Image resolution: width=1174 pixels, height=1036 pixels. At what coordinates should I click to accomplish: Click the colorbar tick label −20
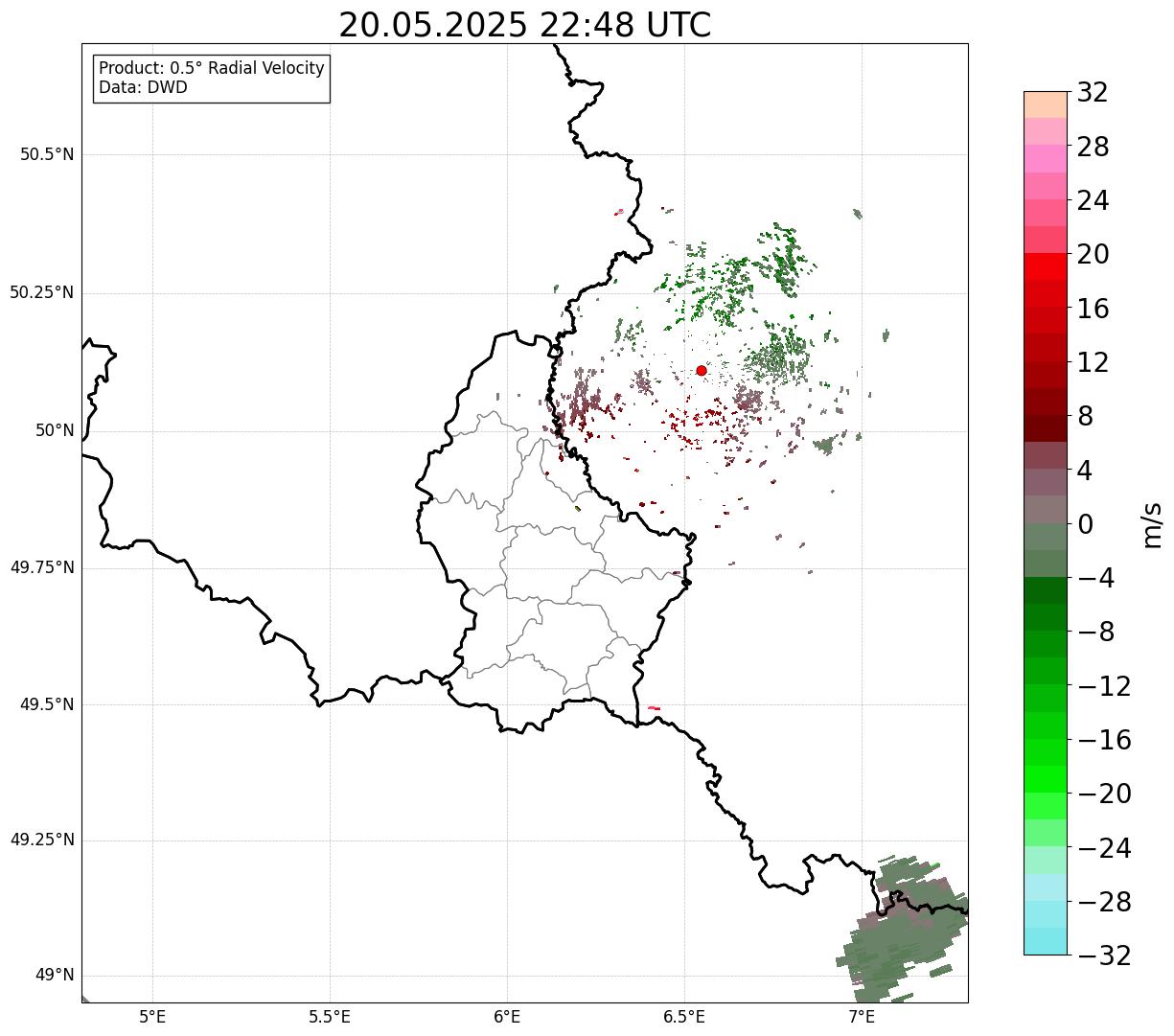point(1104,794)
